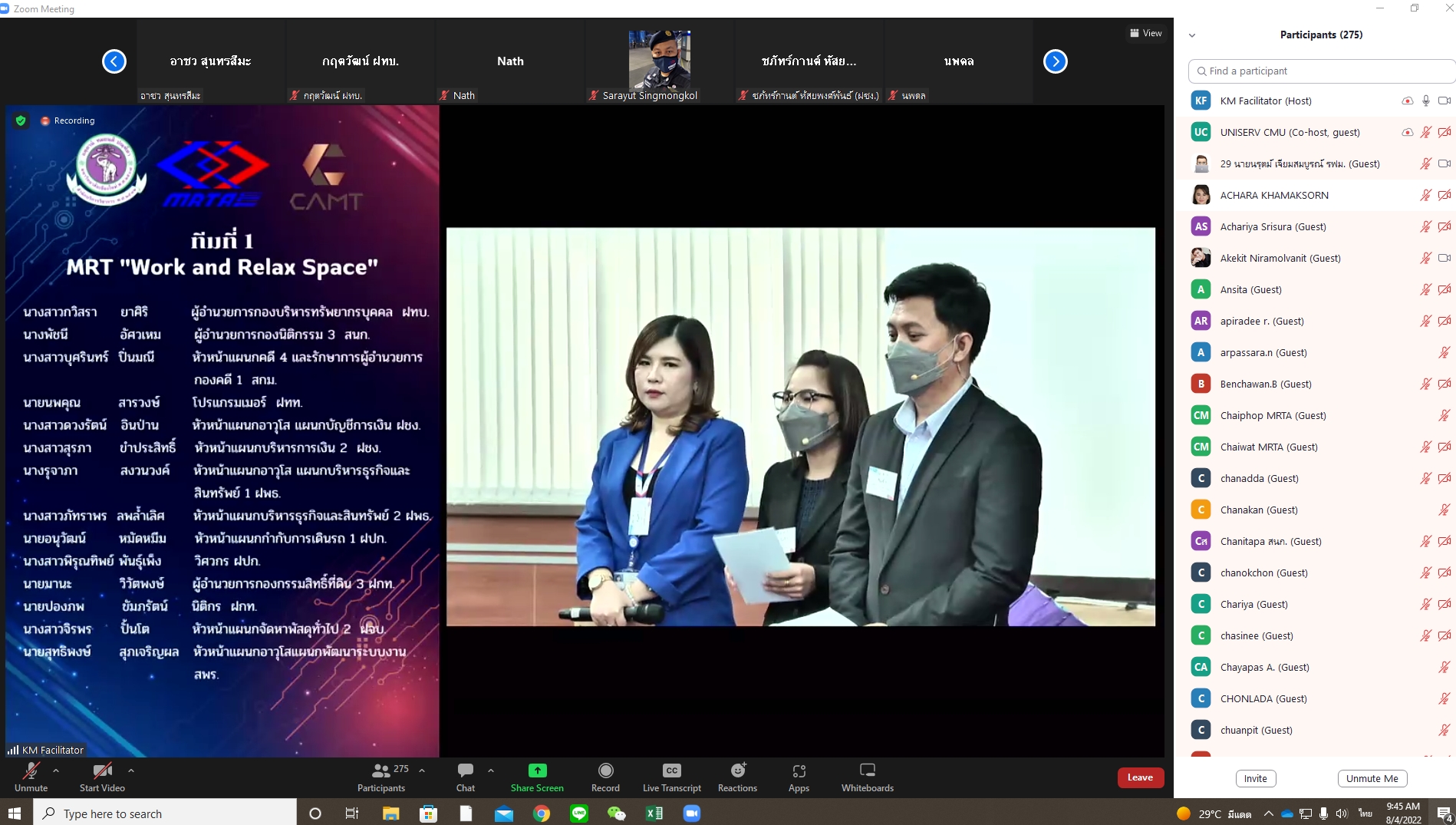
Task: Open Excel from the Windows taskbar
Action: [x=654, y=813]
